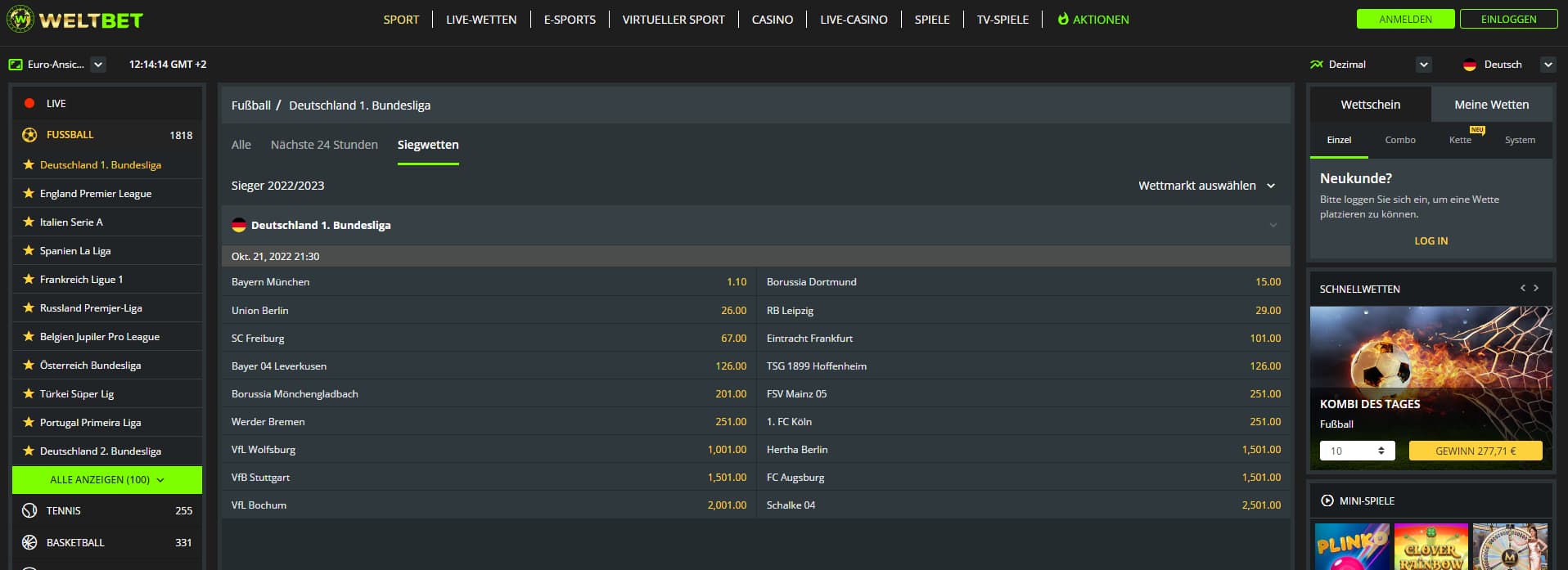
Task: Click star icon beside Türkei Süper Lig
Action: [x=29, y=393]
